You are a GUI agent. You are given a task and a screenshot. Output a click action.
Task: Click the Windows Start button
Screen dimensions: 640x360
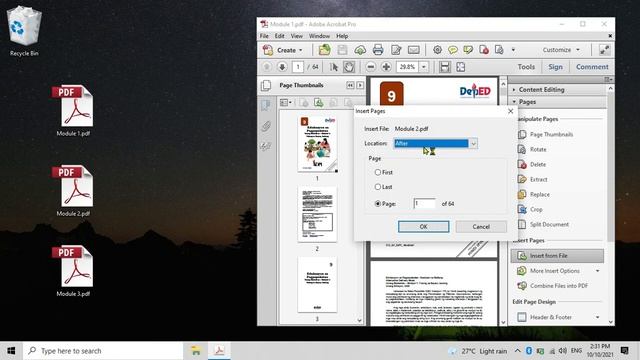[x=11, y=351]
